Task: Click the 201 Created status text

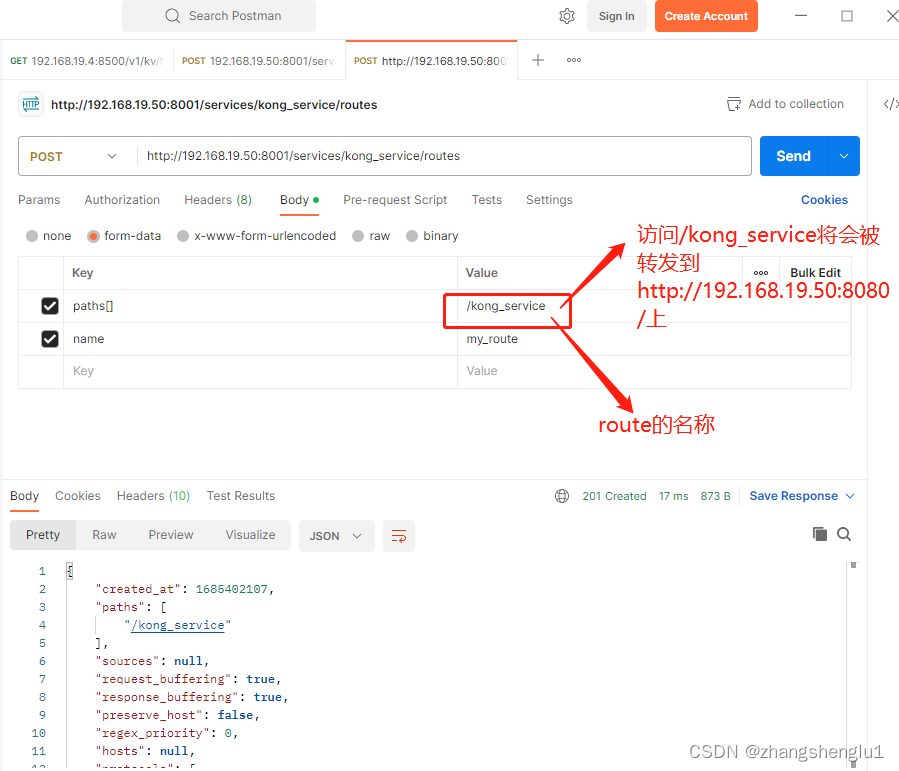Action: (x=614, y=496)
